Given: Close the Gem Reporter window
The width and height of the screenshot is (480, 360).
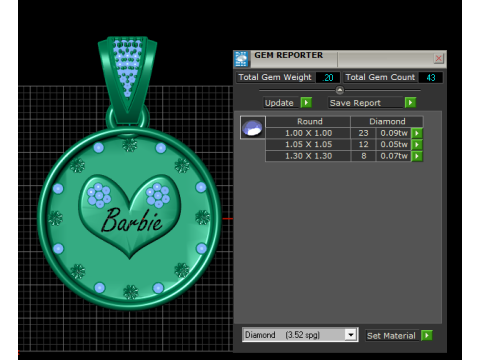Looking at the screenshot, I should [x=439, y=58].
